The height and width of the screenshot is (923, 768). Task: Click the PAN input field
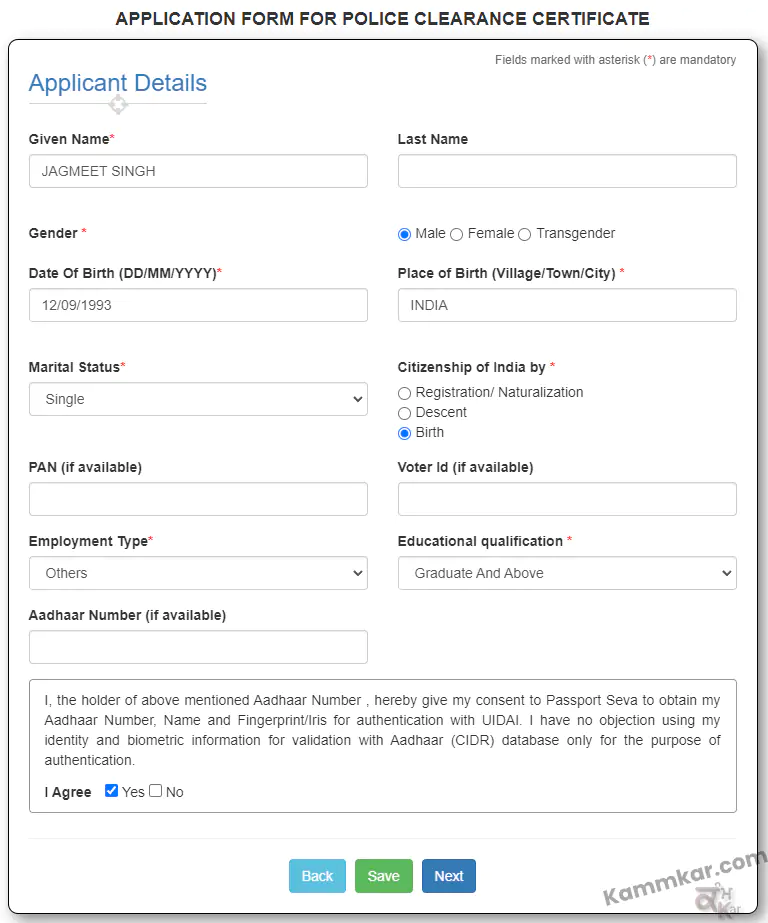[198, 499]
